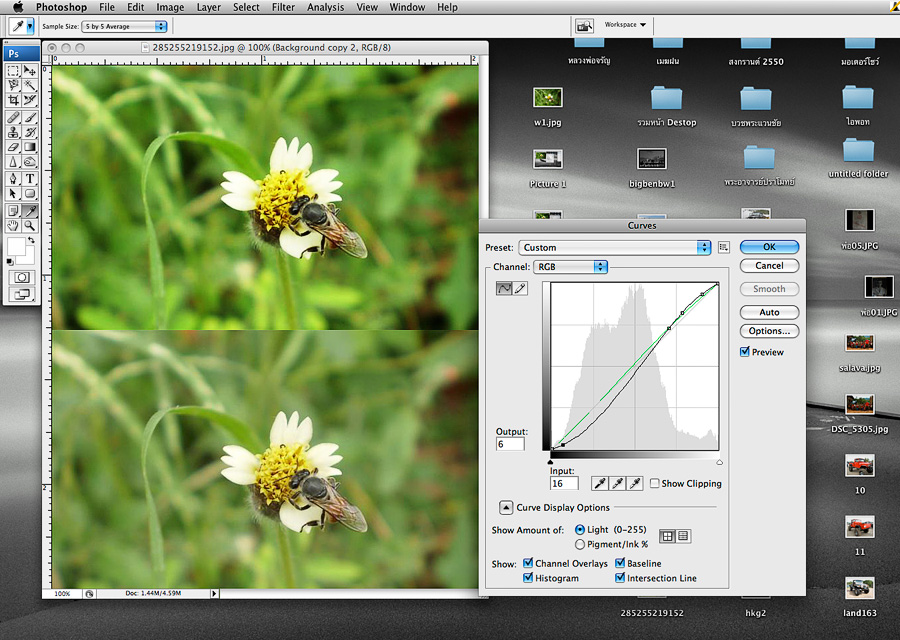Click the Output value field
Screen dimensions: 900x640
click(x=510, y=444)
